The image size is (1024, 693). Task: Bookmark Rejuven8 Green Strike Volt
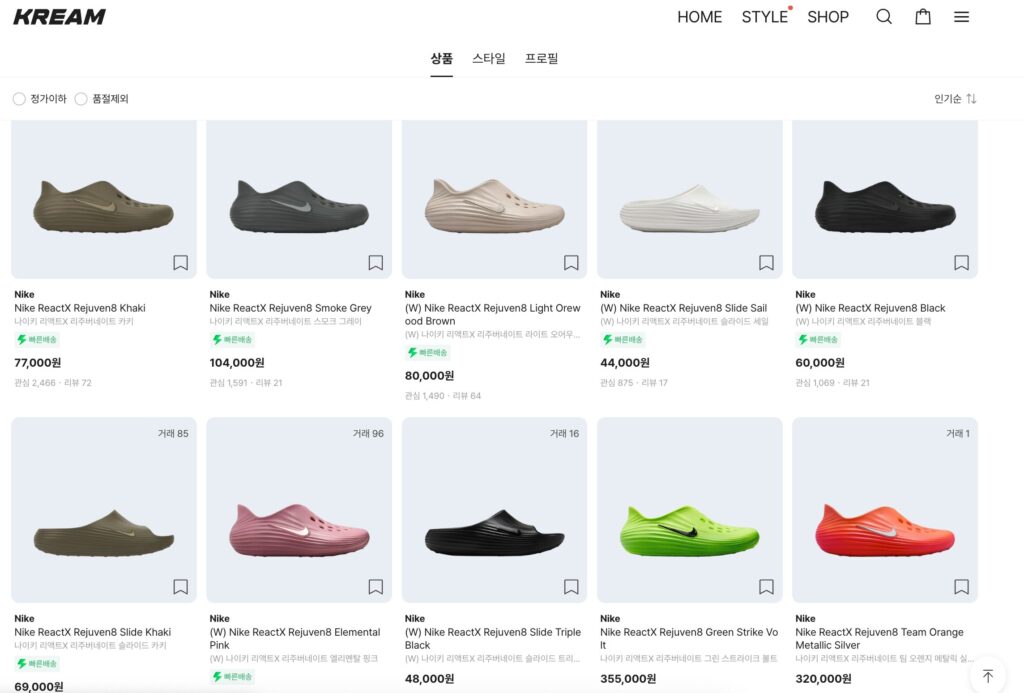click(766, 587)
